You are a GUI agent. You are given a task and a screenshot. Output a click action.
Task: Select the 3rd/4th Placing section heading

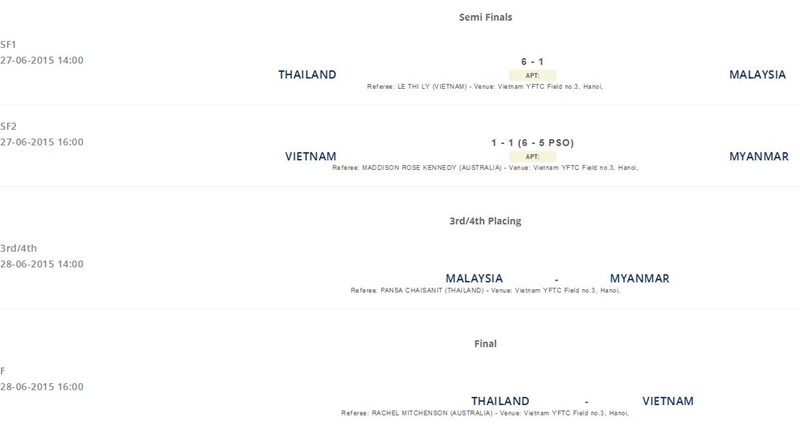[x=485, y=221]
